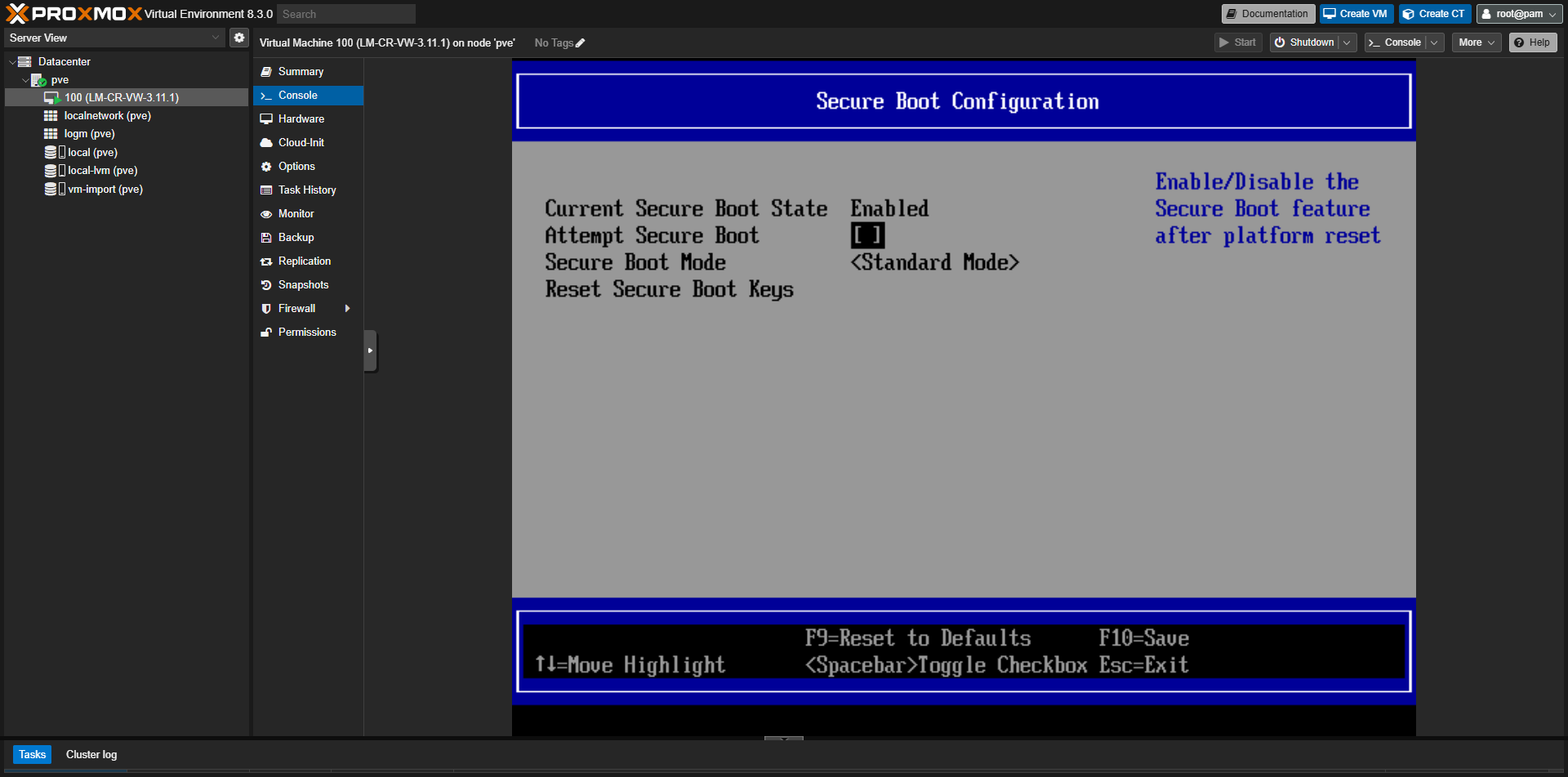Toggle the Attempt Secure Boot checkbox
The width and height of the screenshot is (1568, 777).
867,235
